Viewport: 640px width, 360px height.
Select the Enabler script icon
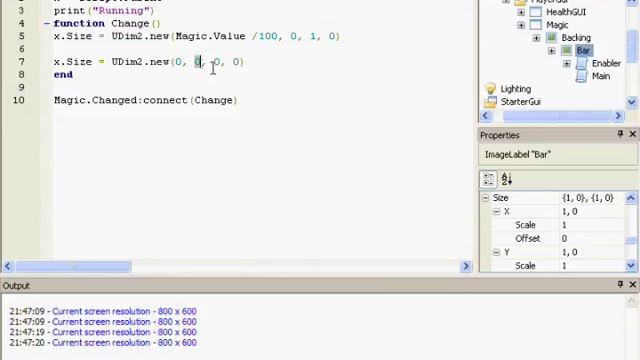581,63
